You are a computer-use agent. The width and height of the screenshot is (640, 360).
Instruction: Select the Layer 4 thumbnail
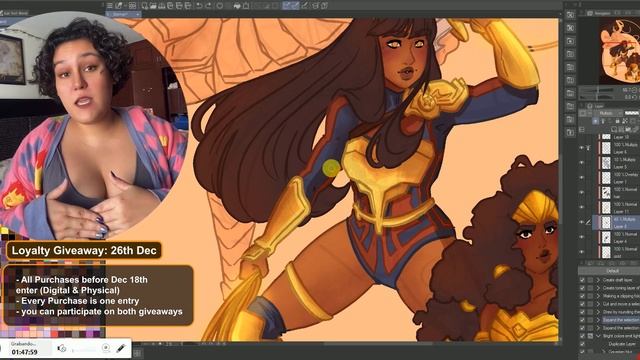tap(606, 237)
